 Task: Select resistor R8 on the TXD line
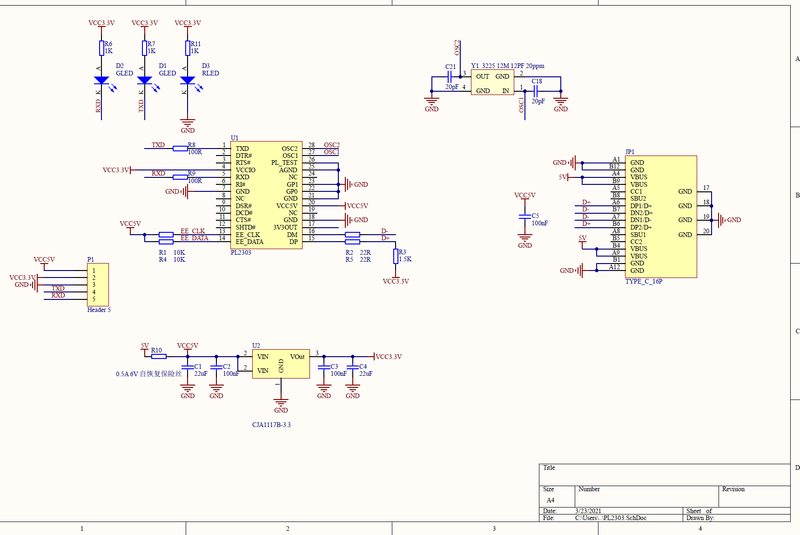[180, 148]
